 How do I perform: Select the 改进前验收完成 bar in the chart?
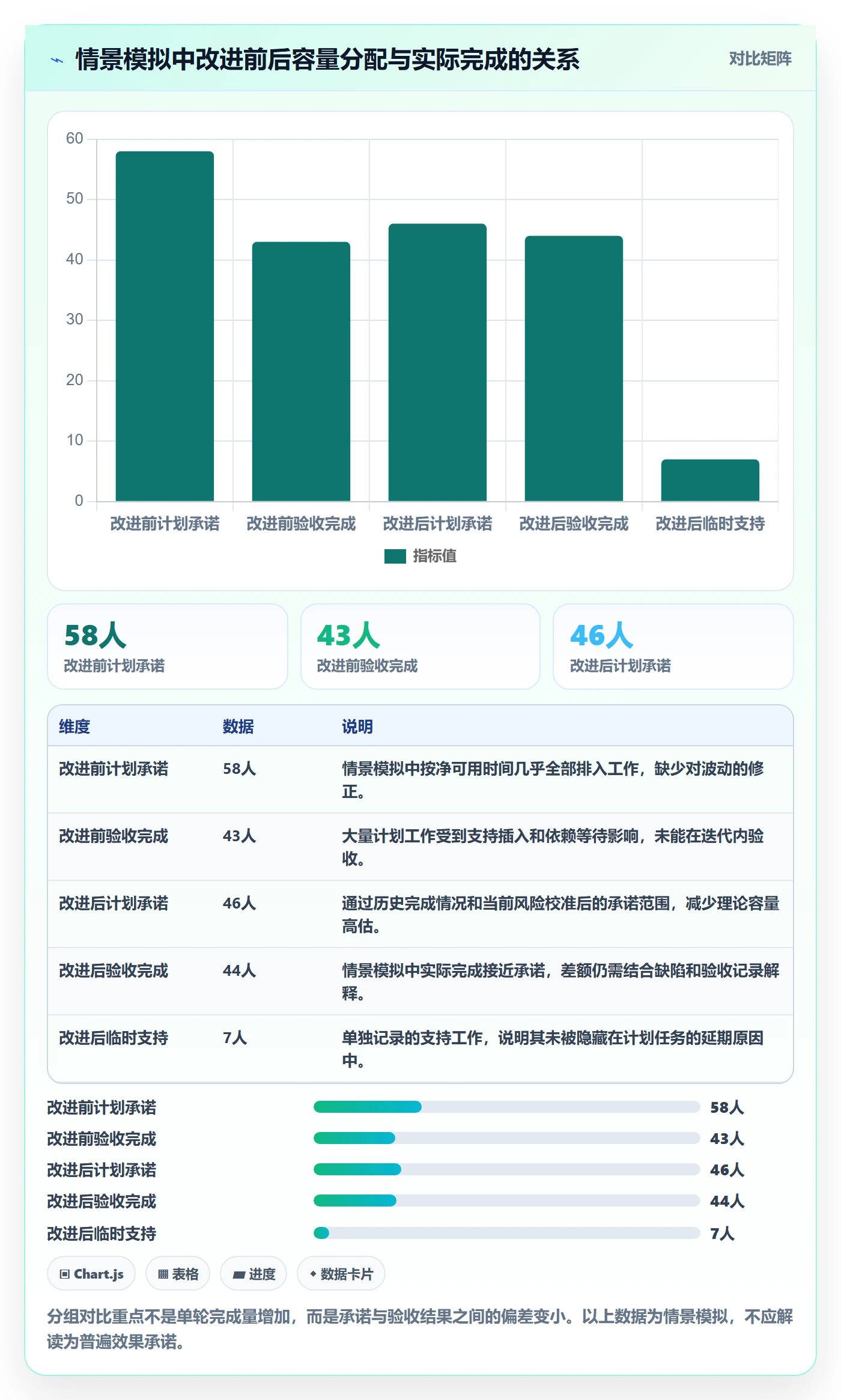[x=301, y=371]
